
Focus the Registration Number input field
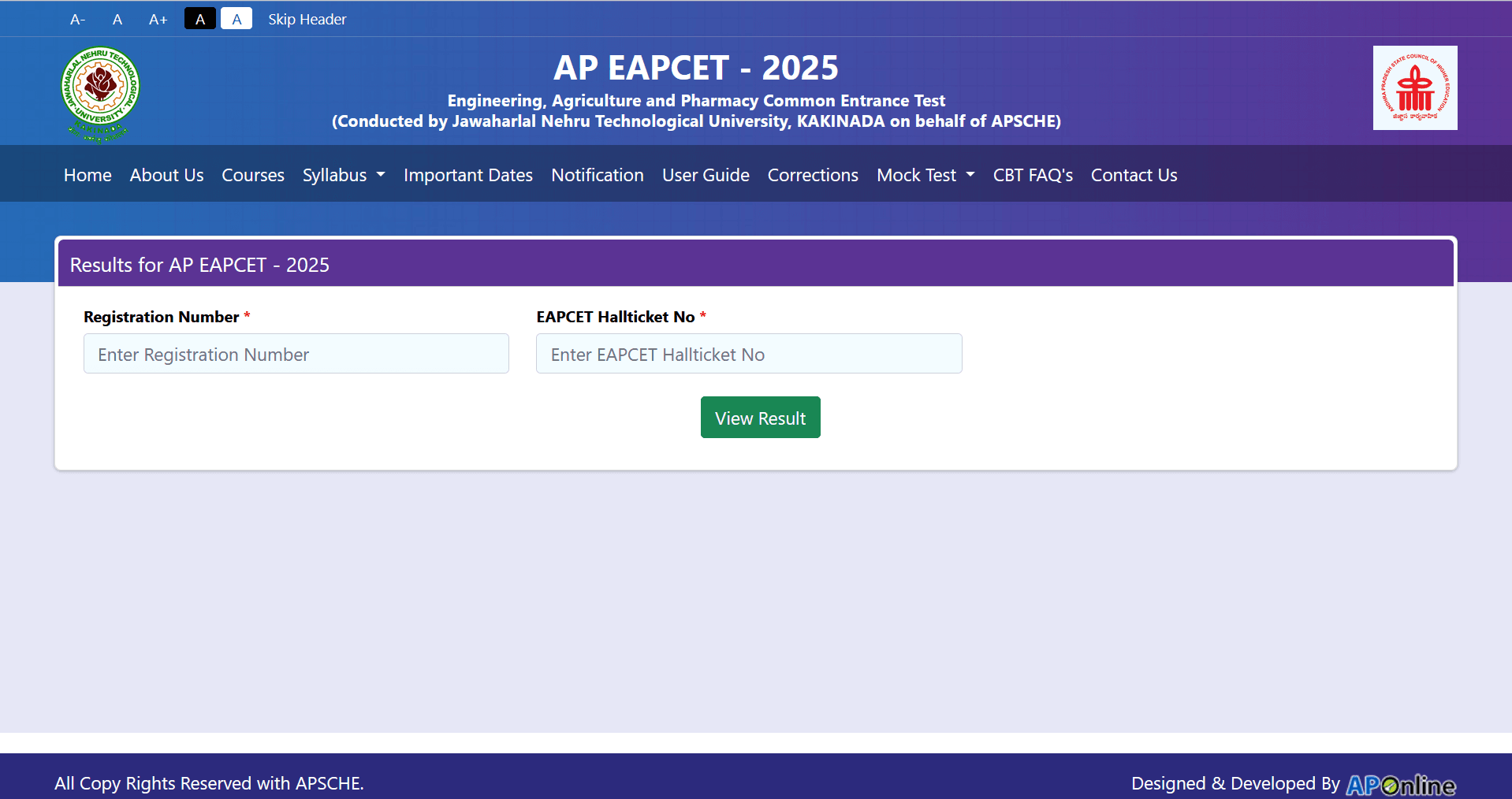point(296,354)
